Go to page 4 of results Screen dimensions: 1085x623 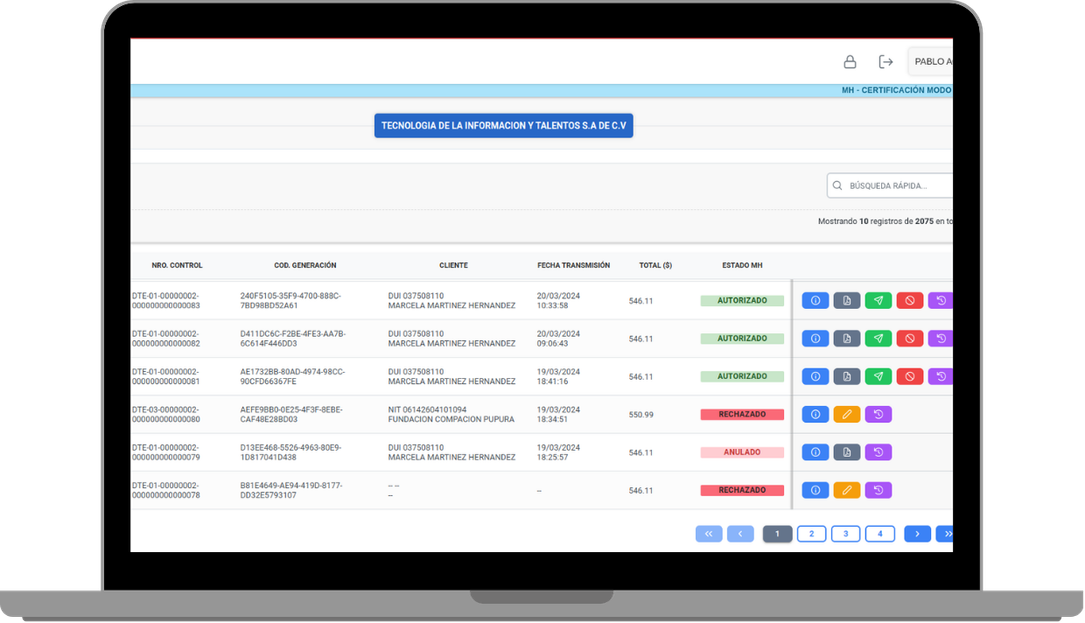pyautogui.click(x=880, y=534)
